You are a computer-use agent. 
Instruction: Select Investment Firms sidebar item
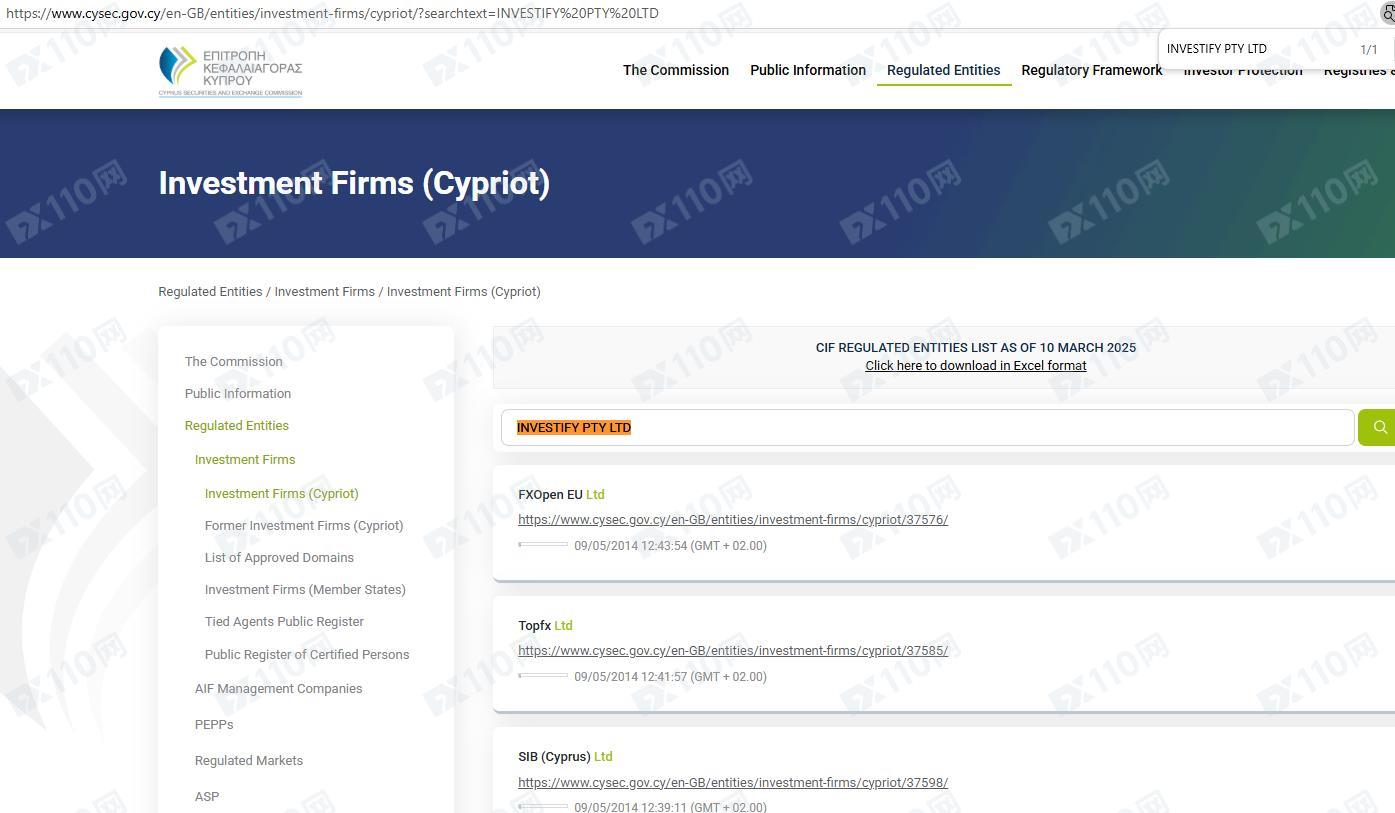(x=245, y=460)
